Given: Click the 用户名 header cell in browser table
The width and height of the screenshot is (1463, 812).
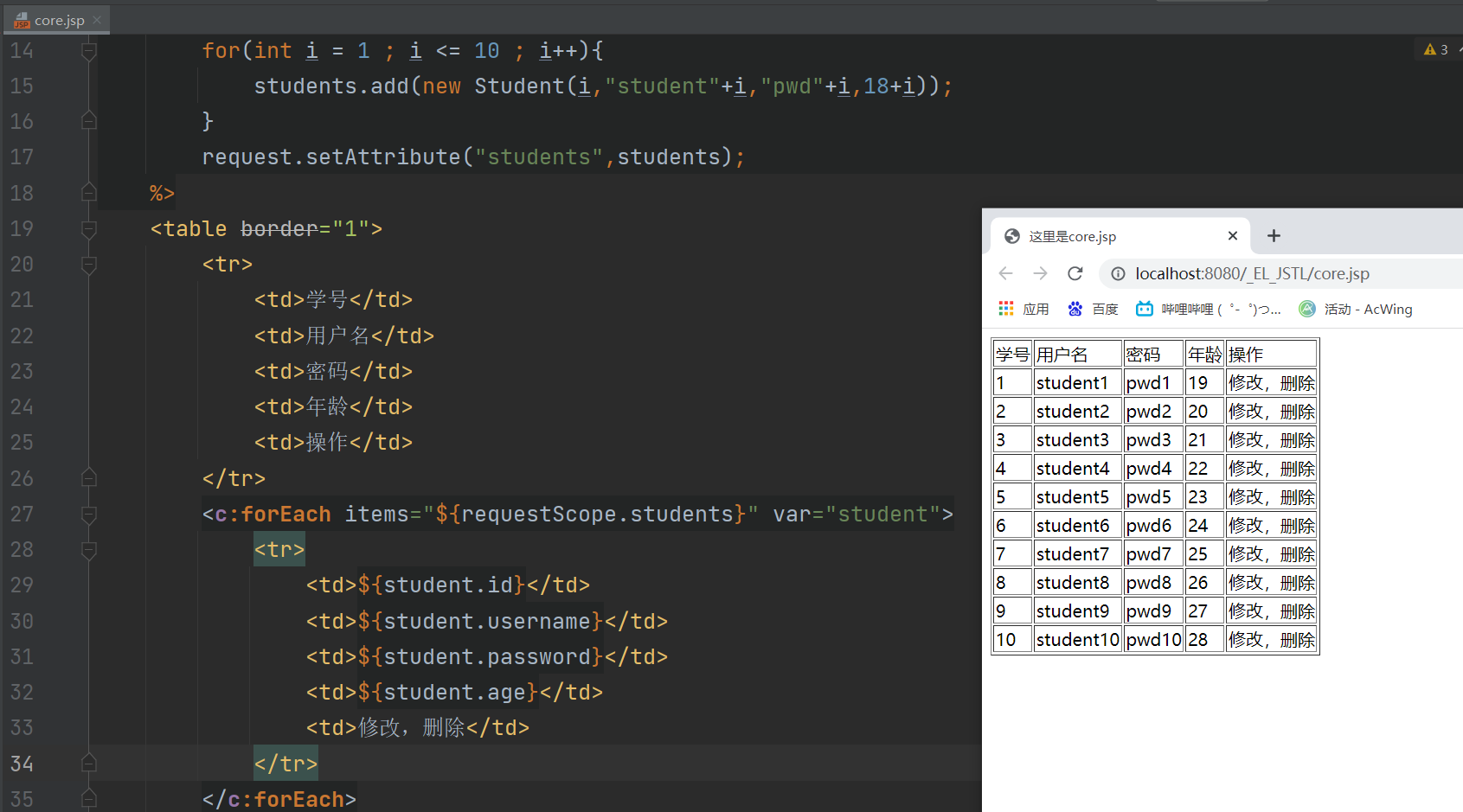Looking at the screenshot, I should pyautogui.click(x=1078, y=355).
